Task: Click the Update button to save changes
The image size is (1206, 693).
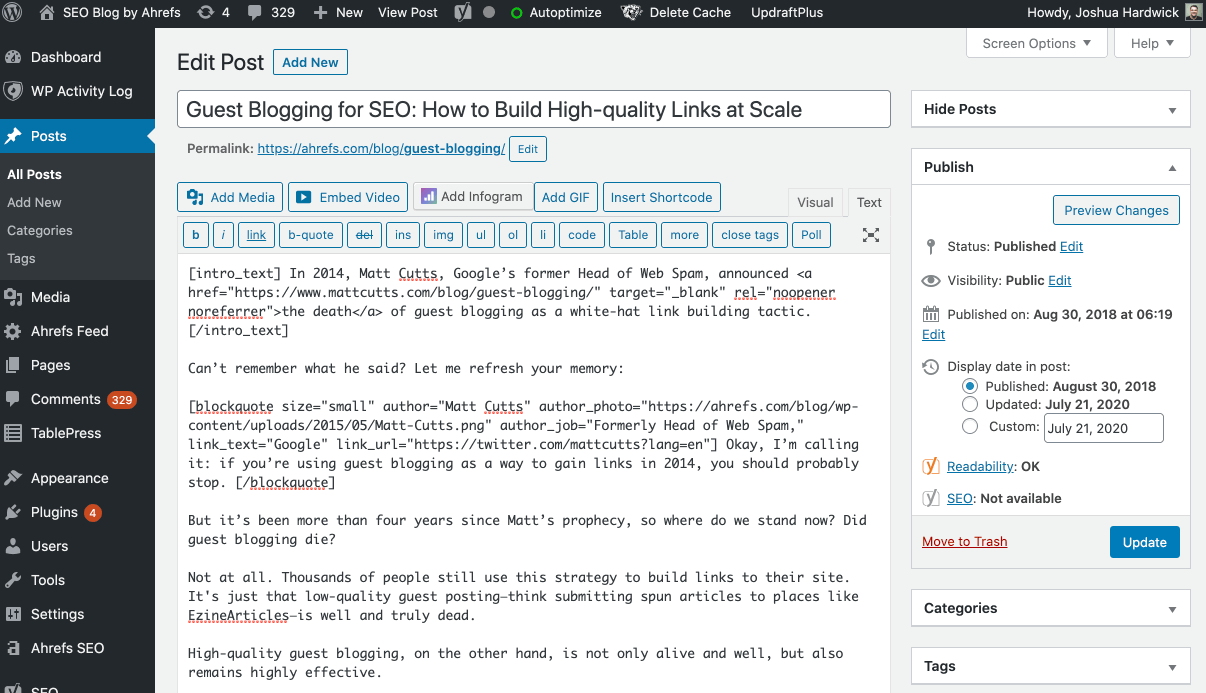Action: pyautogui.click(x=1144, y=541)
